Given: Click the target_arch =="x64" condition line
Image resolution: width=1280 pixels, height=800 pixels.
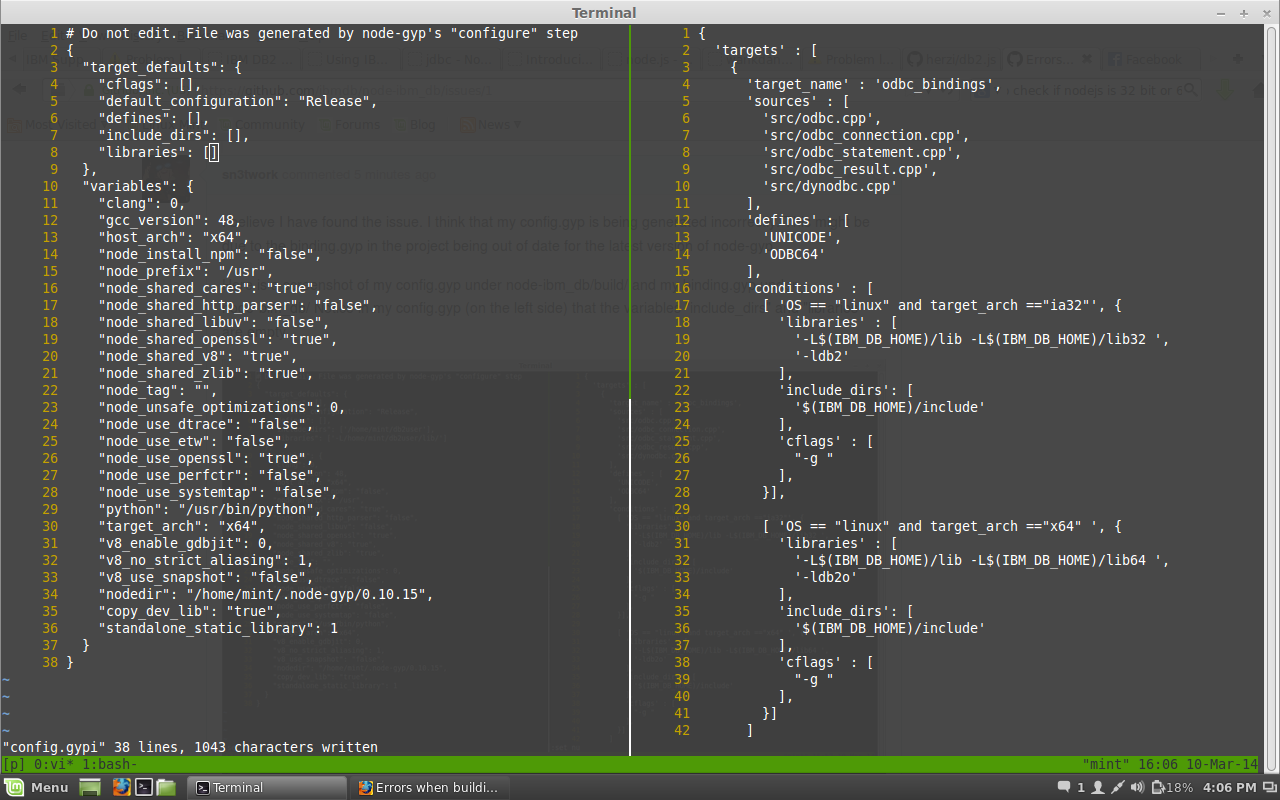Looking at the screenshot, I should coord(942,526).
